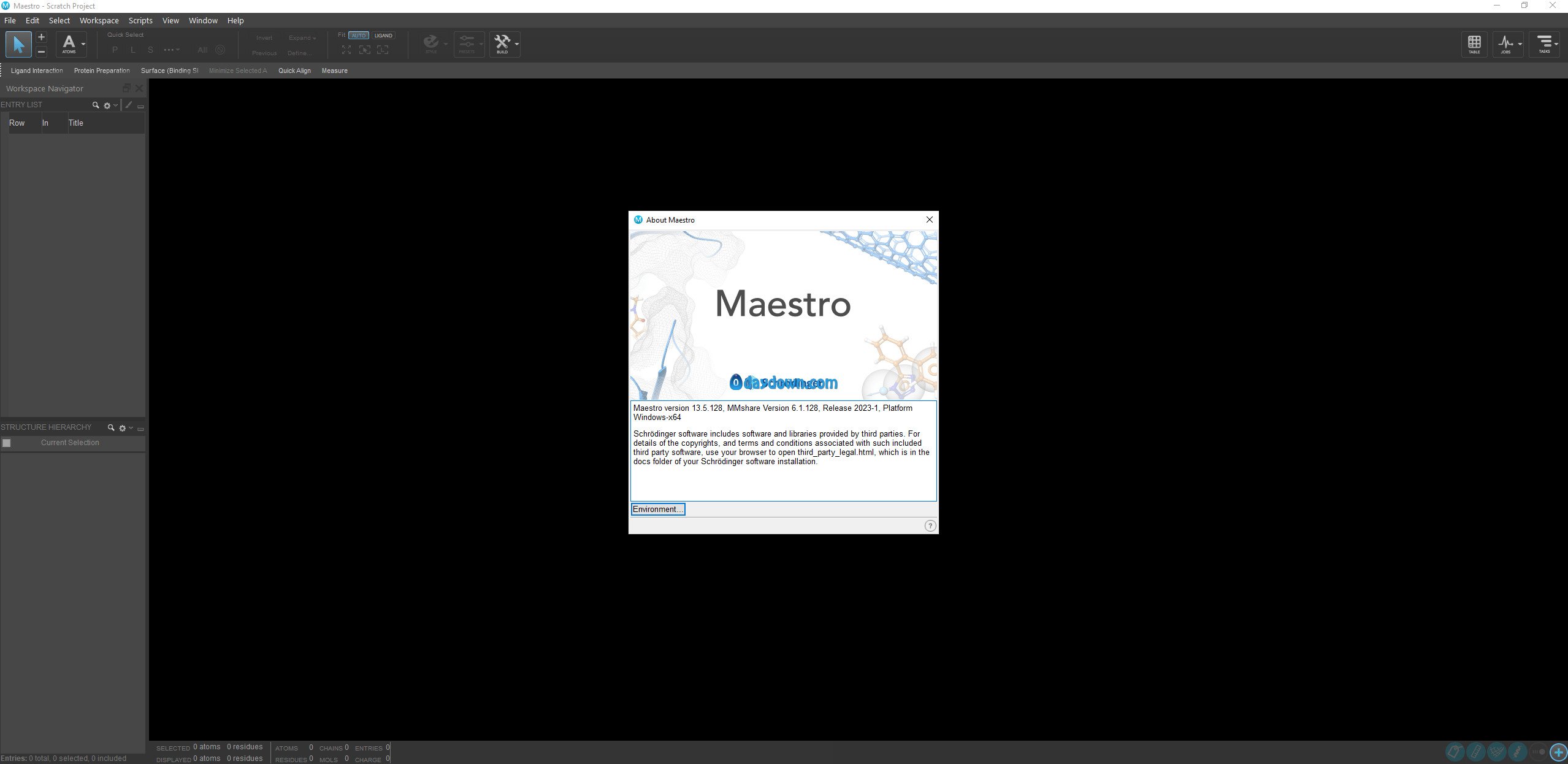
Task: Open the Style palette tool
Action: [x=431, y=44]
